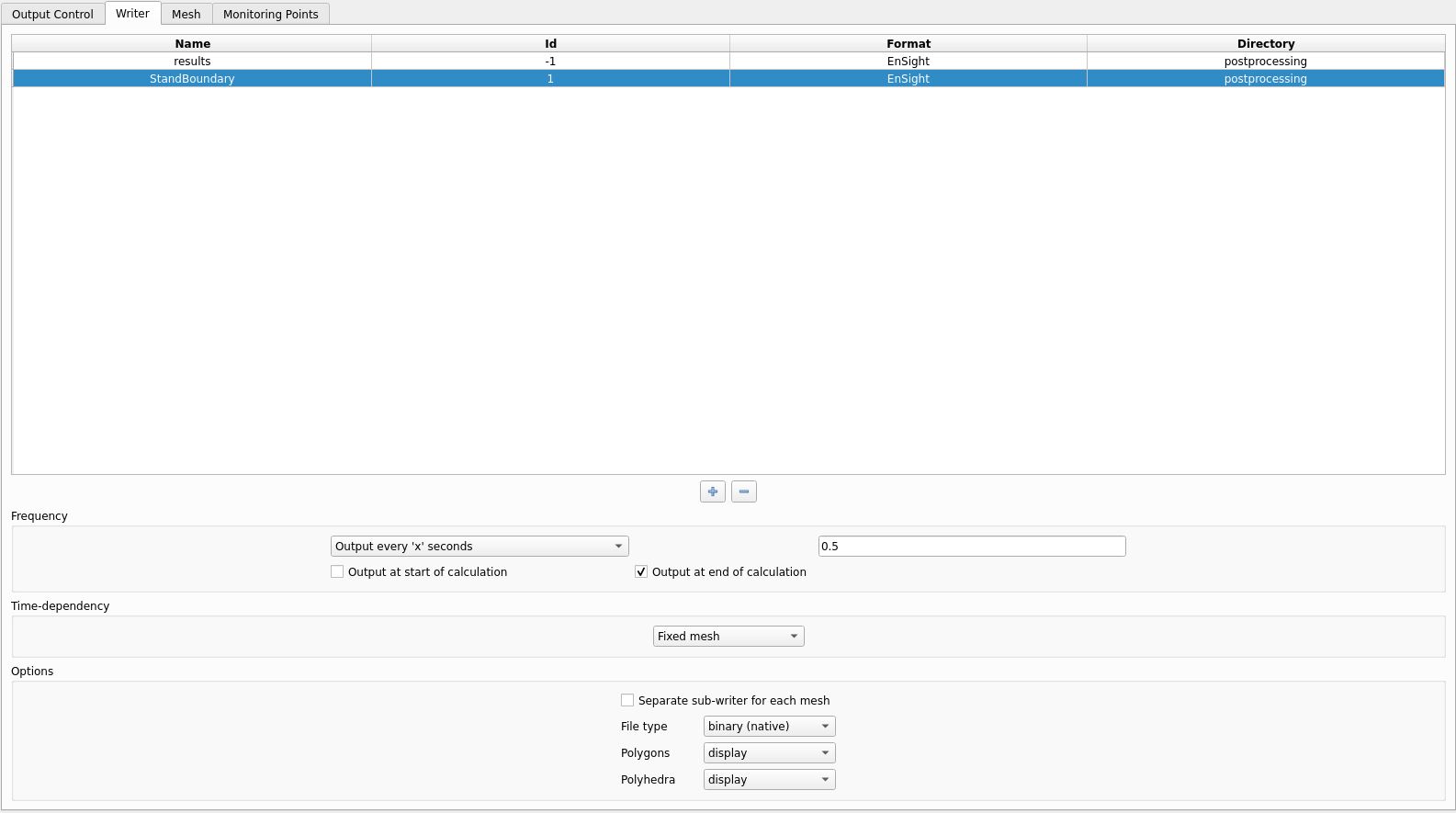Select the results writer row

click(x=192, y=61)
